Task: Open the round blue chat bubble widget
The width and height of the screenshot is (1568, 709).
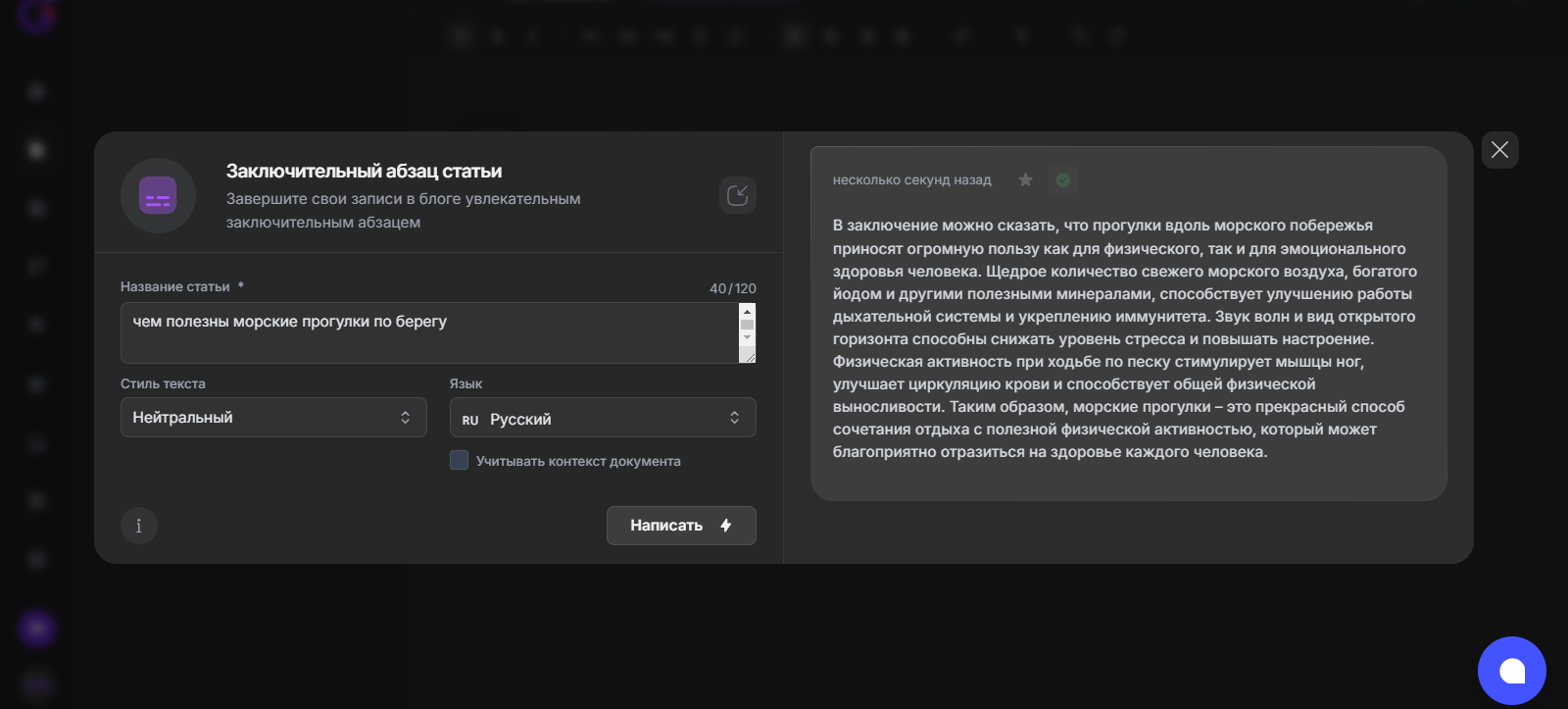Action: [x=1511, y=671]
